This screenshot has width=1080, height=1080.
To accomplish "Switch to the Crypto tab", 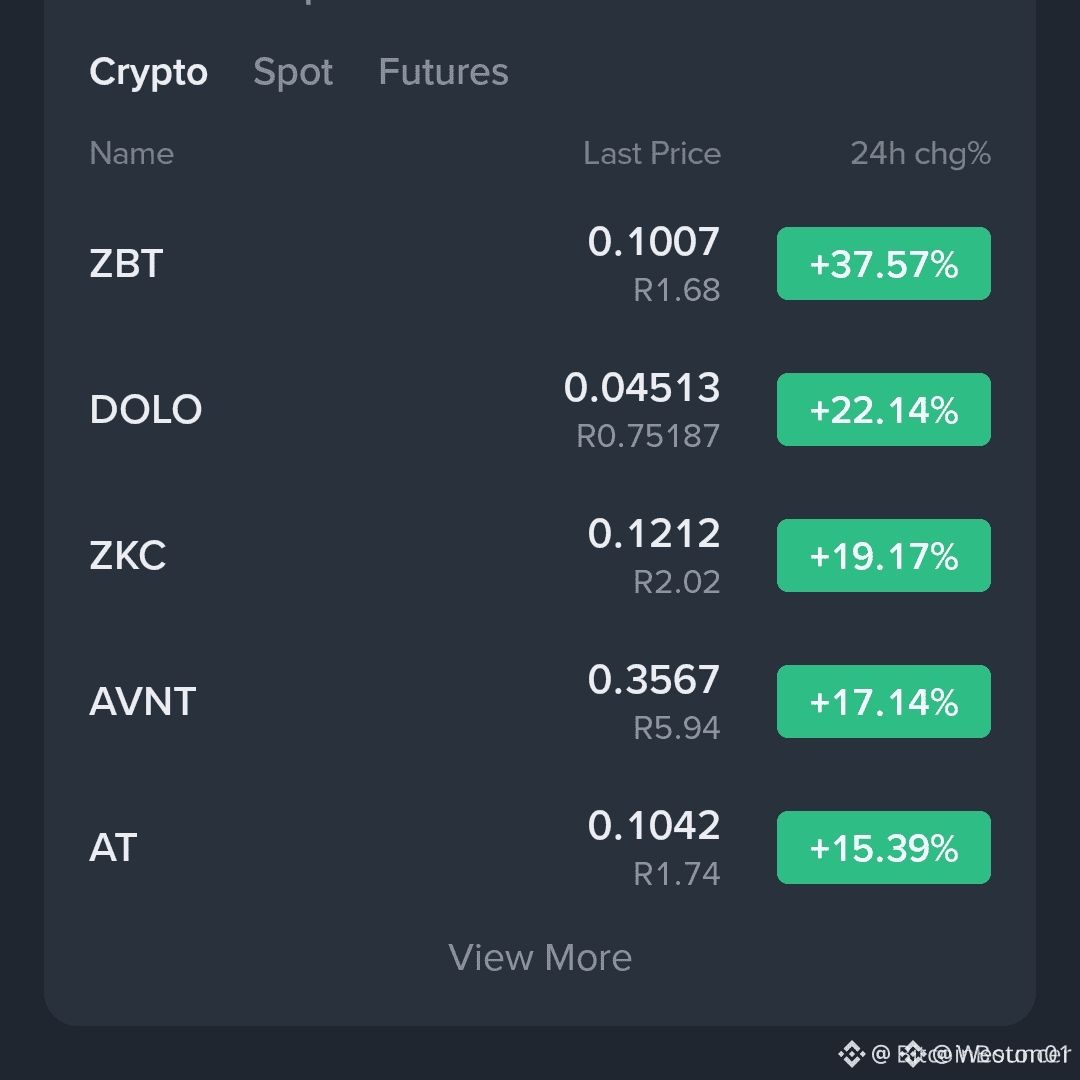I will (148, 73).
